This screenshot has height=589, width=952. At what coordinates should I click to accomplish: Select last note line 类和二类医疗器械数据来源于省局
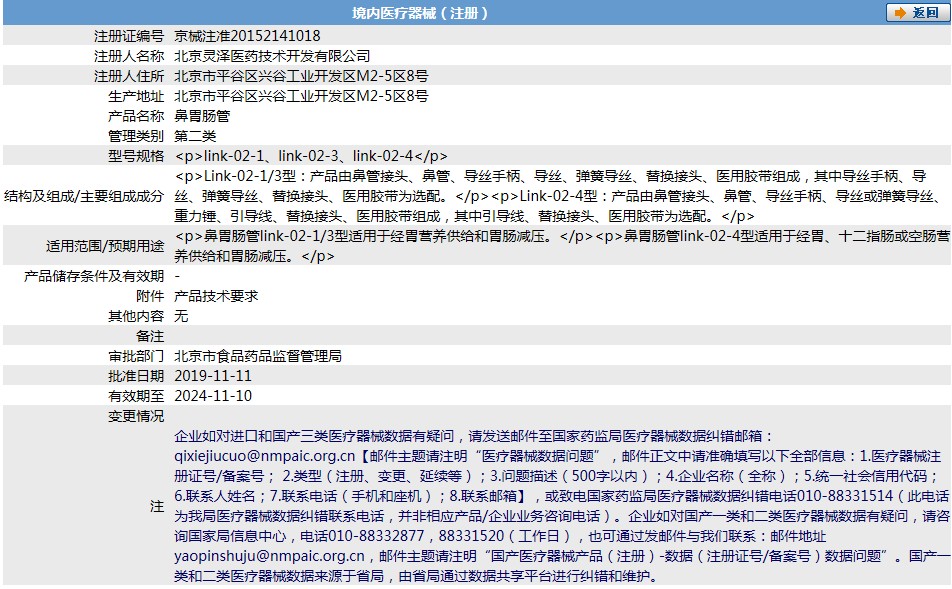click(279, 576)
